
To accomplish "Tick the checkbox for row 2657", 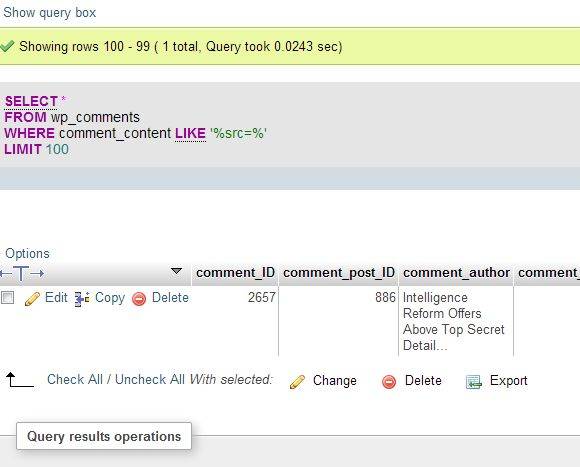I will pos(7,297).
